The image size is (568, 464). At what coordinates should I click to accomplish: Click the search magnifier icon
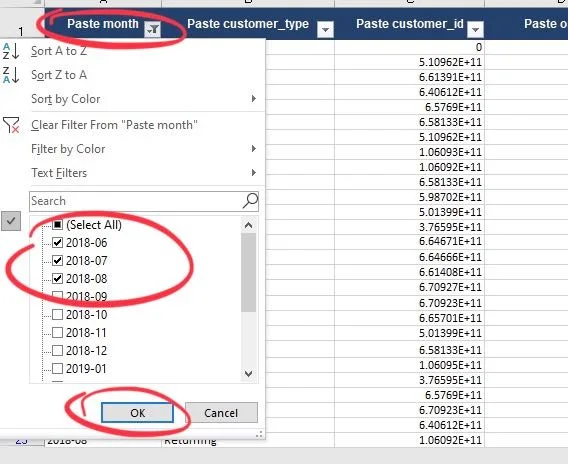click(250, 201)
